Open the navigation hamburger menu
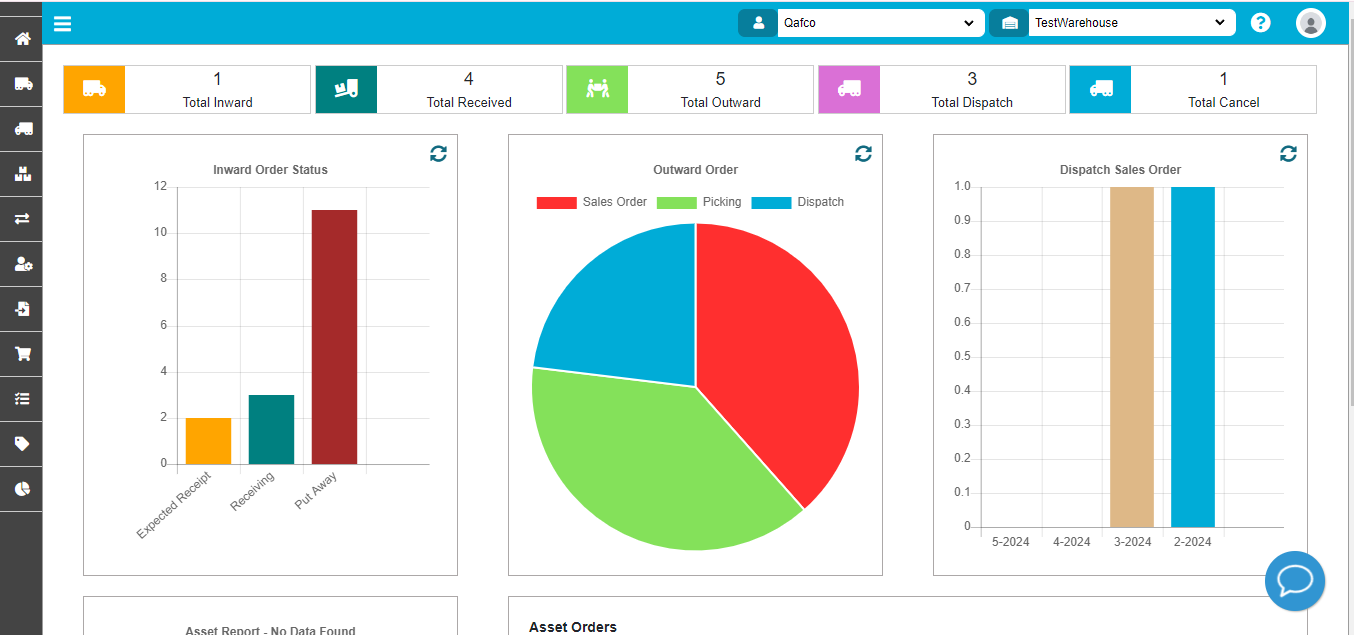Viewport: 1354px width, 635px height. [x=62, y=23]
